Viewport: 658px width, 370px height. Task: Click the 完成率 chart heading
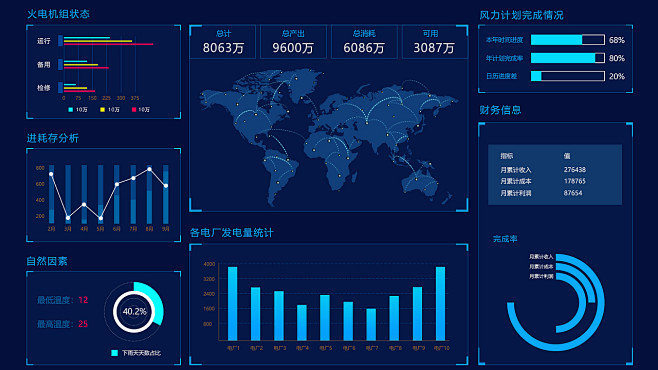505,239
